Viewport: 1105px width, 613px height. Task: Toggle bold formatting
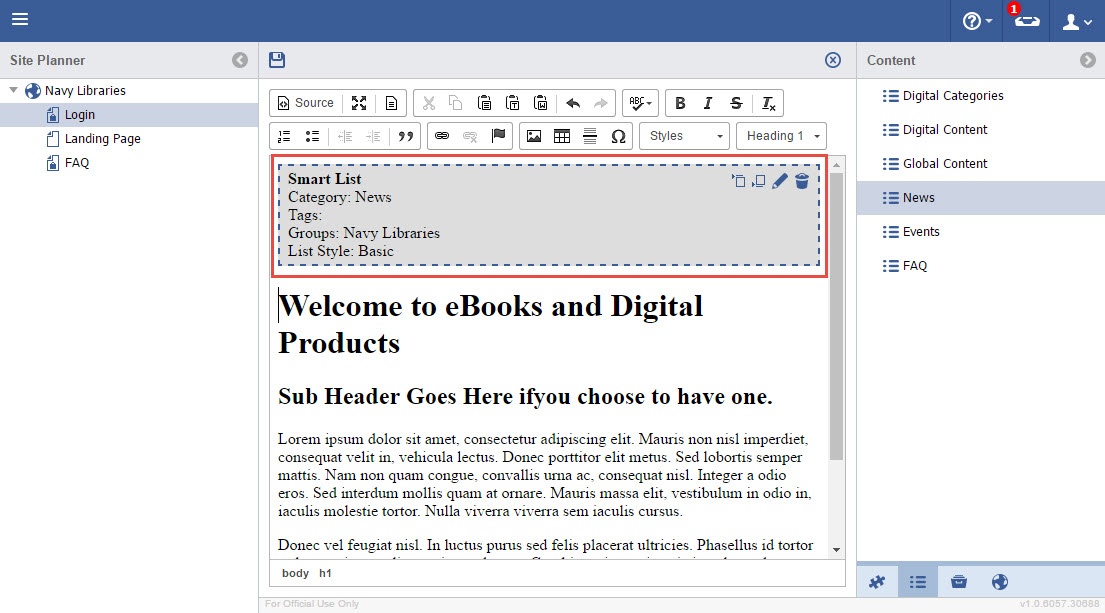(x=680, y=103)
